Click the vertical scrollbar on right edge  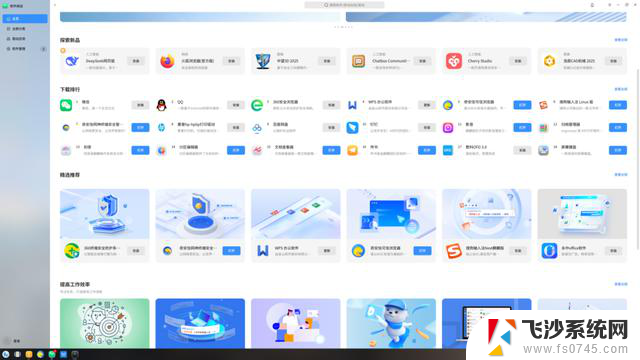pyautogui.click(x=638, y=159)
